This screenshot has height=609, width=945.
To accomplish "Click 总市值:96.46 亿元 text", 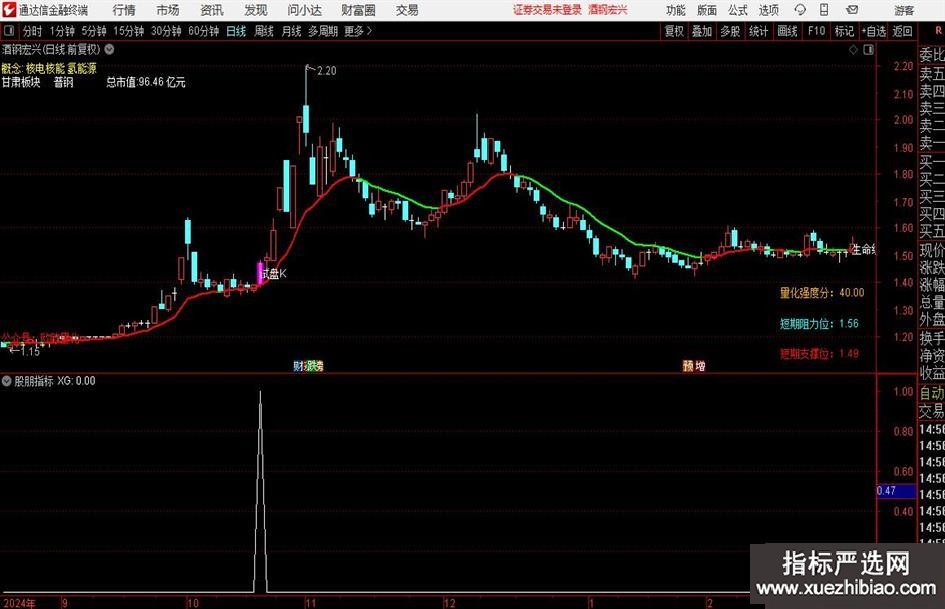I will tap(146, 82).
